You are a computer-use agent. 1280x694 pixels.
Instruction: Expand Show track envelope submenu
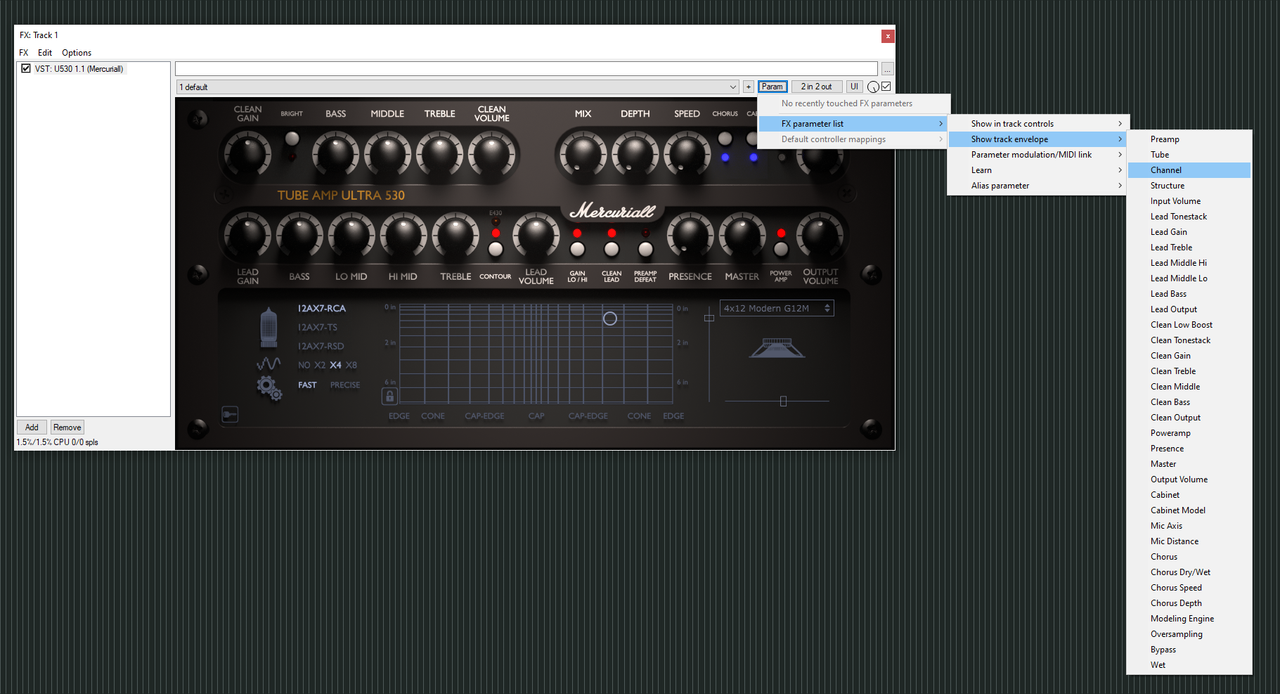(x=1037, y=139)
